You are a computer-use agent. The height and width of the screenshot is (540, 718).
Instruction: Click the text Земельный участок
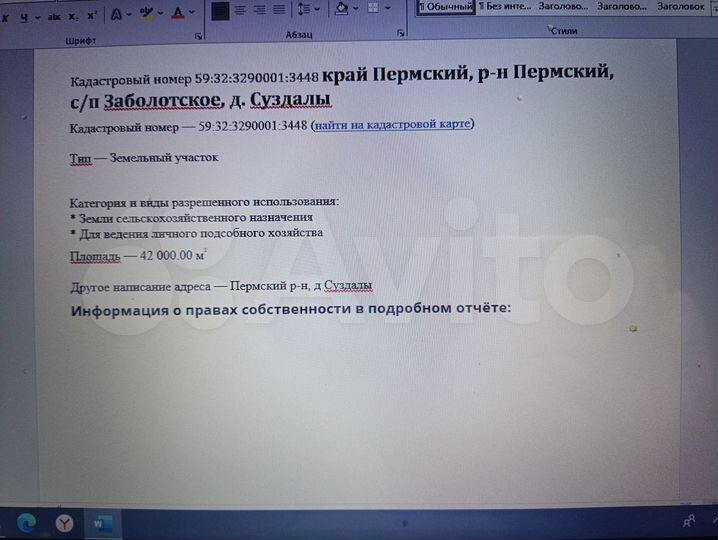(164, 158)
